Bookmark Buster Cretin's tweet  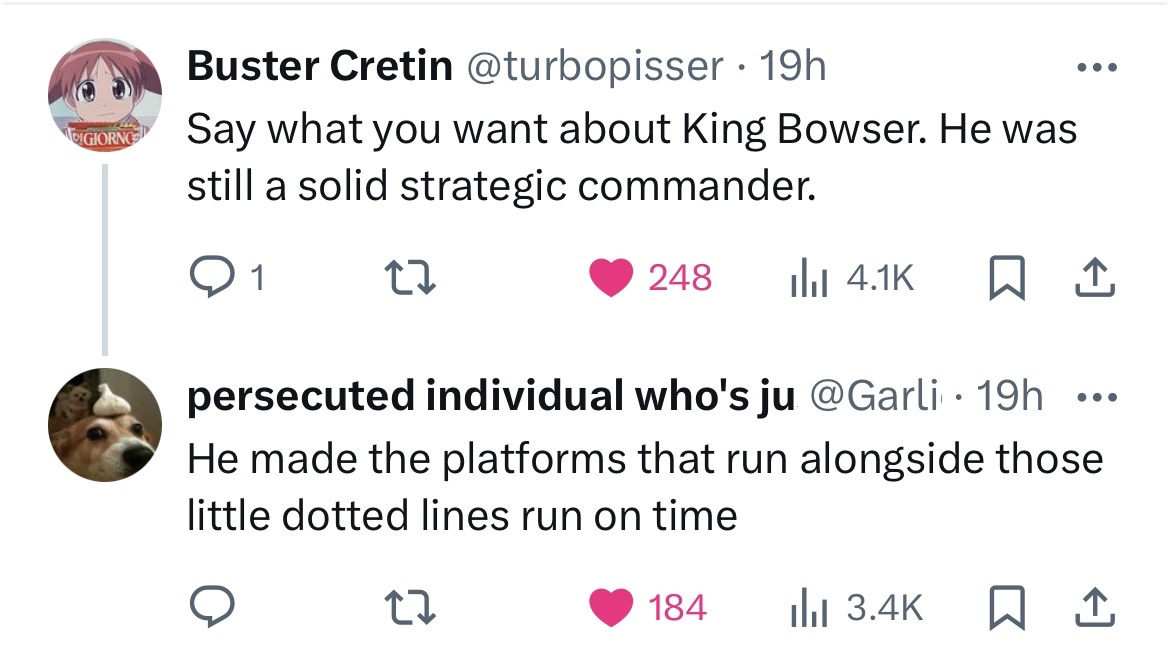click(x=1007, y=278)
